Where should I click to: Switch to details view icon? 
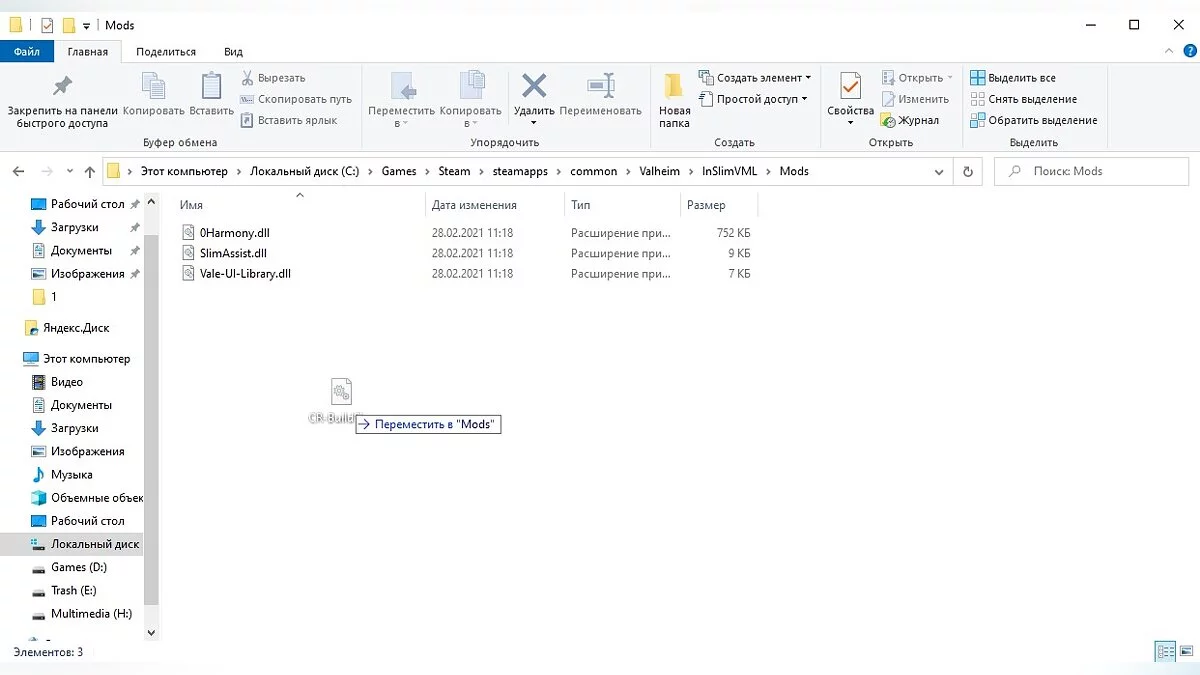point(1165,652)
